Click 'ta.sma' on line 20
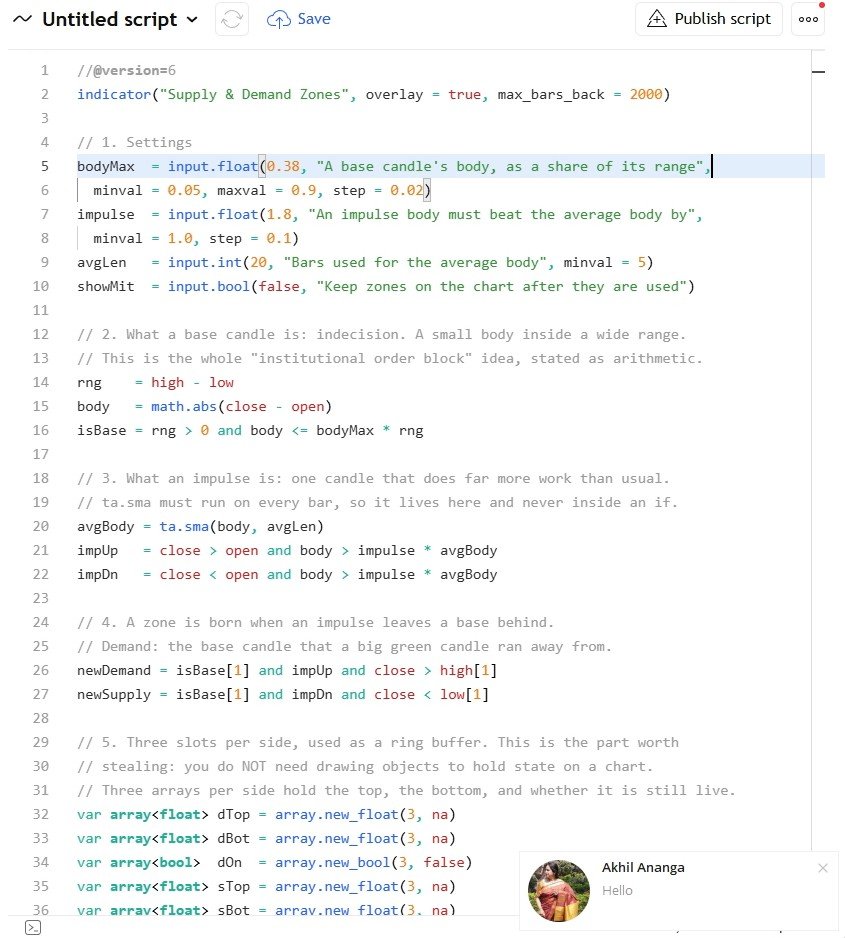Viewport: 845px width, 938px height. [184, 526]
